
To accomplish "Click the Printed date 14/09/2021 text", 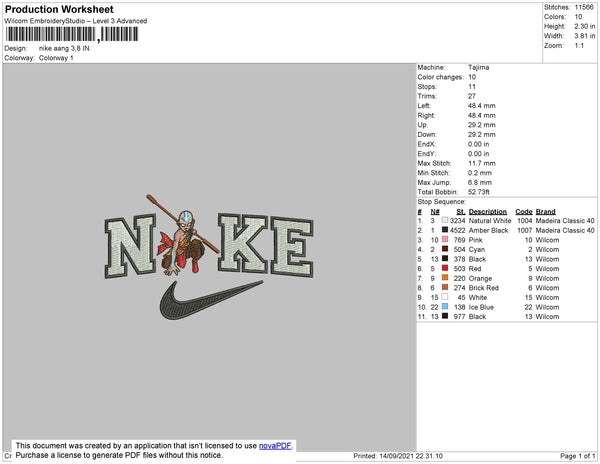I will [x=398, y=456].
